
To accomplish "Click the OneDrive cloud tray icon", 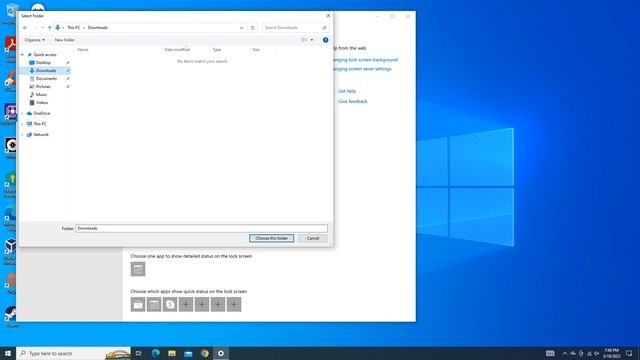I will (573, 353).
